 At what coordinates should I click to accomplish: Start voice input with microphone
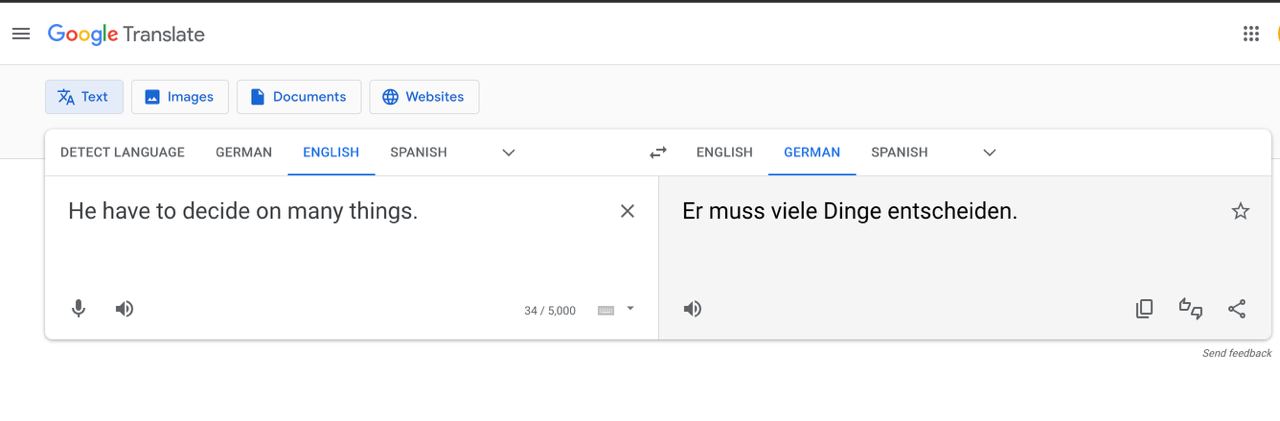[x=79, y=309]
